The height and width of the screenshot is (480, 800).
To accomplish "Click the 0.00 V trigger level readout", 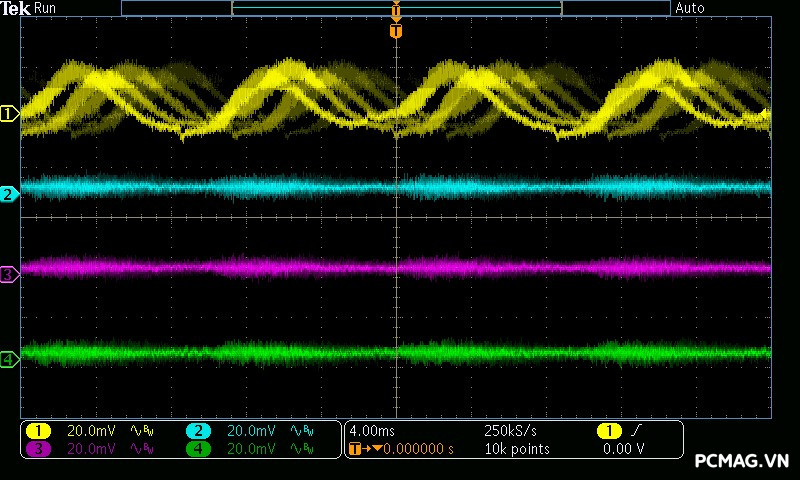I will click(x=624, y=449).
